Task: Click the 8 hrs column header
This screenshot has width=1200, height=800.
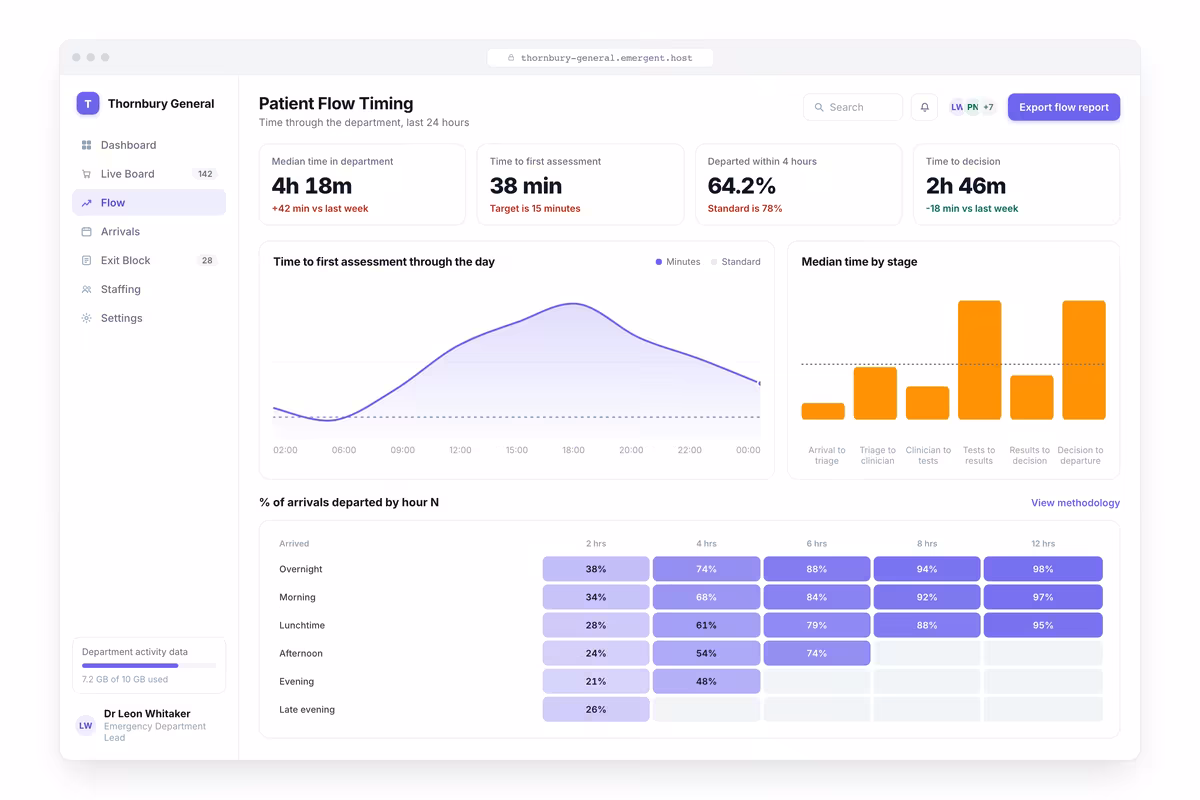Action: coord(927,544)
